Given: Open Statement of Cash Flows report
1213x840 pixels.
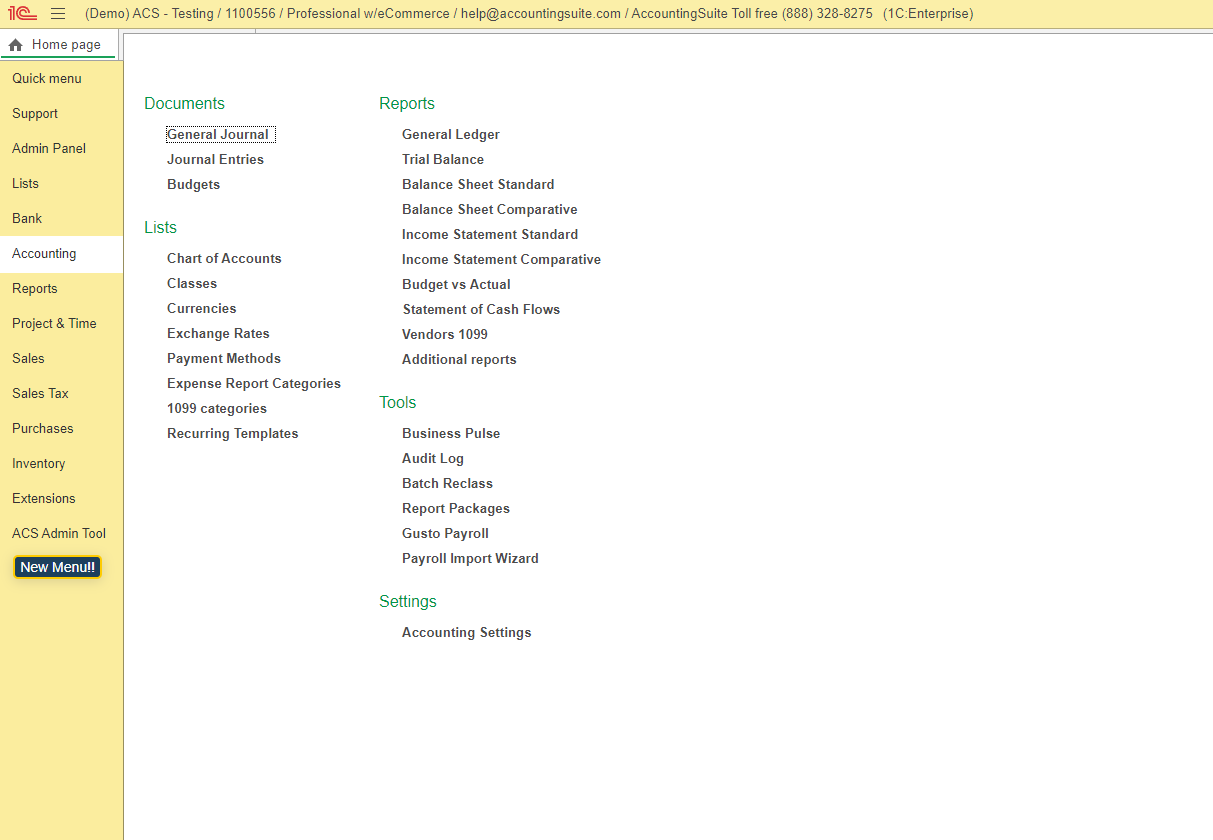Looking at the screenshot, I should point(481,310).
